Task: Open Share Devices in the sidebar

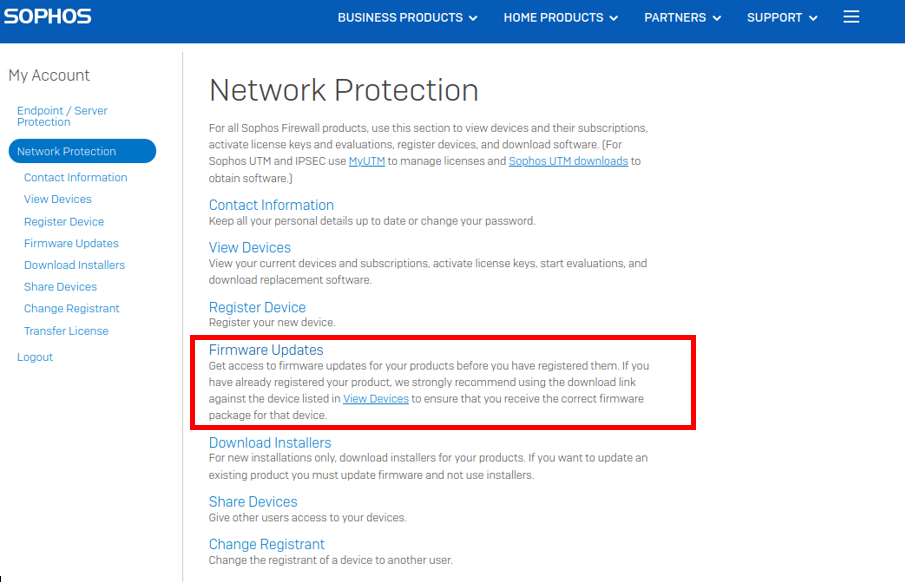Action: pyautogui.click(x=61, y=287)
